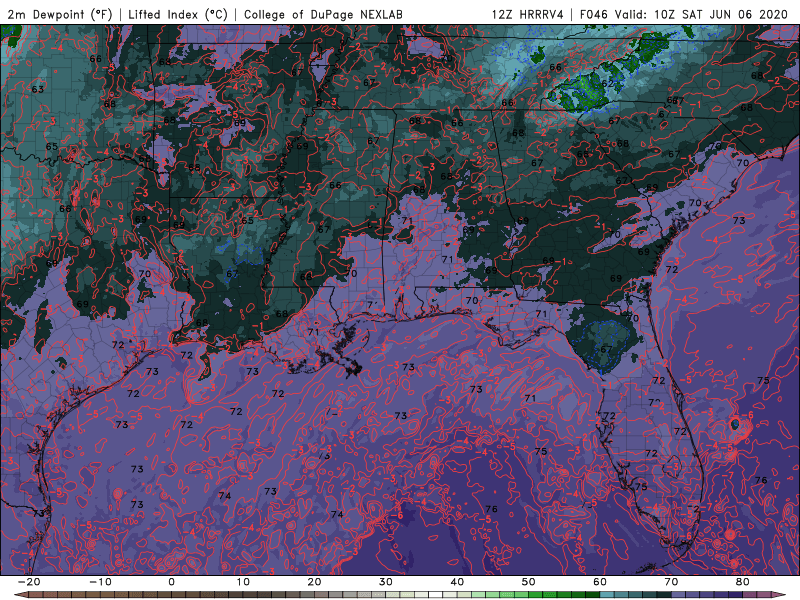Click the "62" dewpoint value in green area

607,83
